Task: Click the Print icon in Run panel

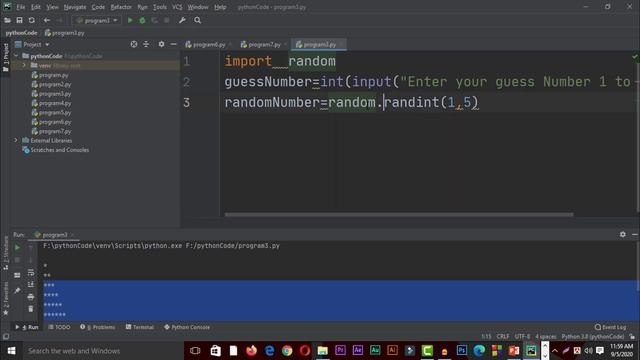Action: pyautogui.click(x=31, y=297)
